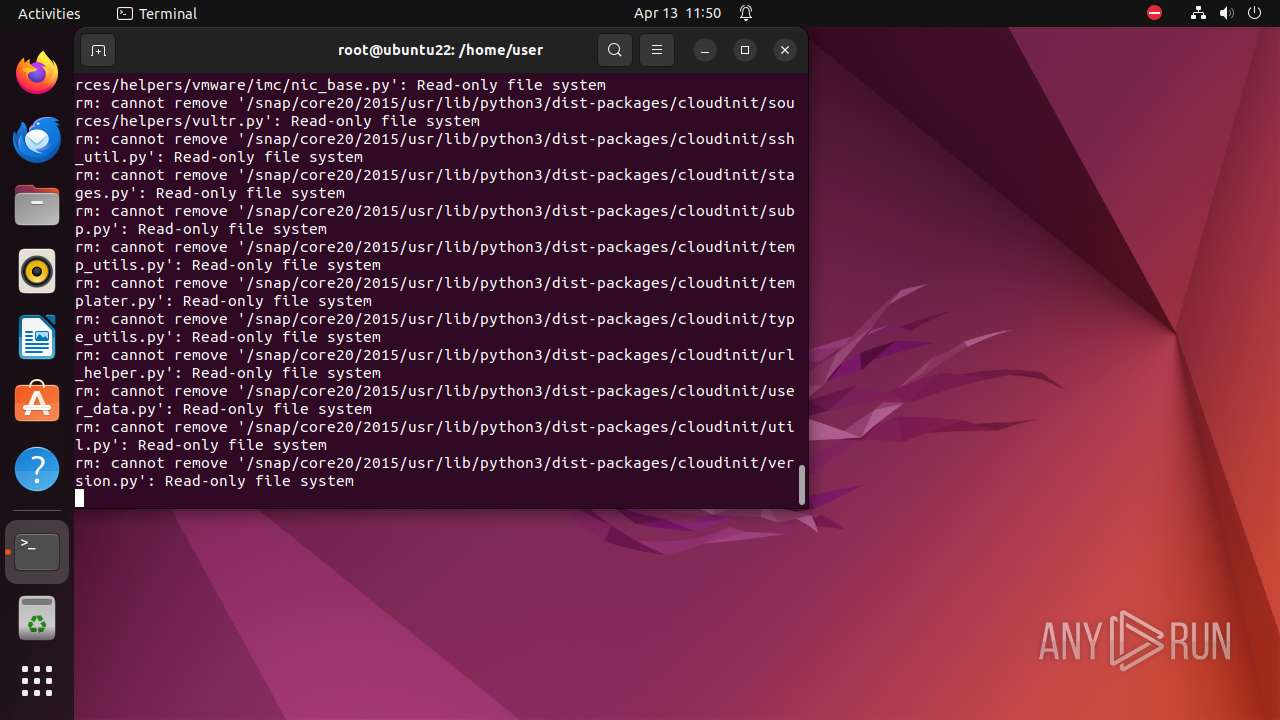
Task: Maximize the terminal window
Action: (745, 50)
